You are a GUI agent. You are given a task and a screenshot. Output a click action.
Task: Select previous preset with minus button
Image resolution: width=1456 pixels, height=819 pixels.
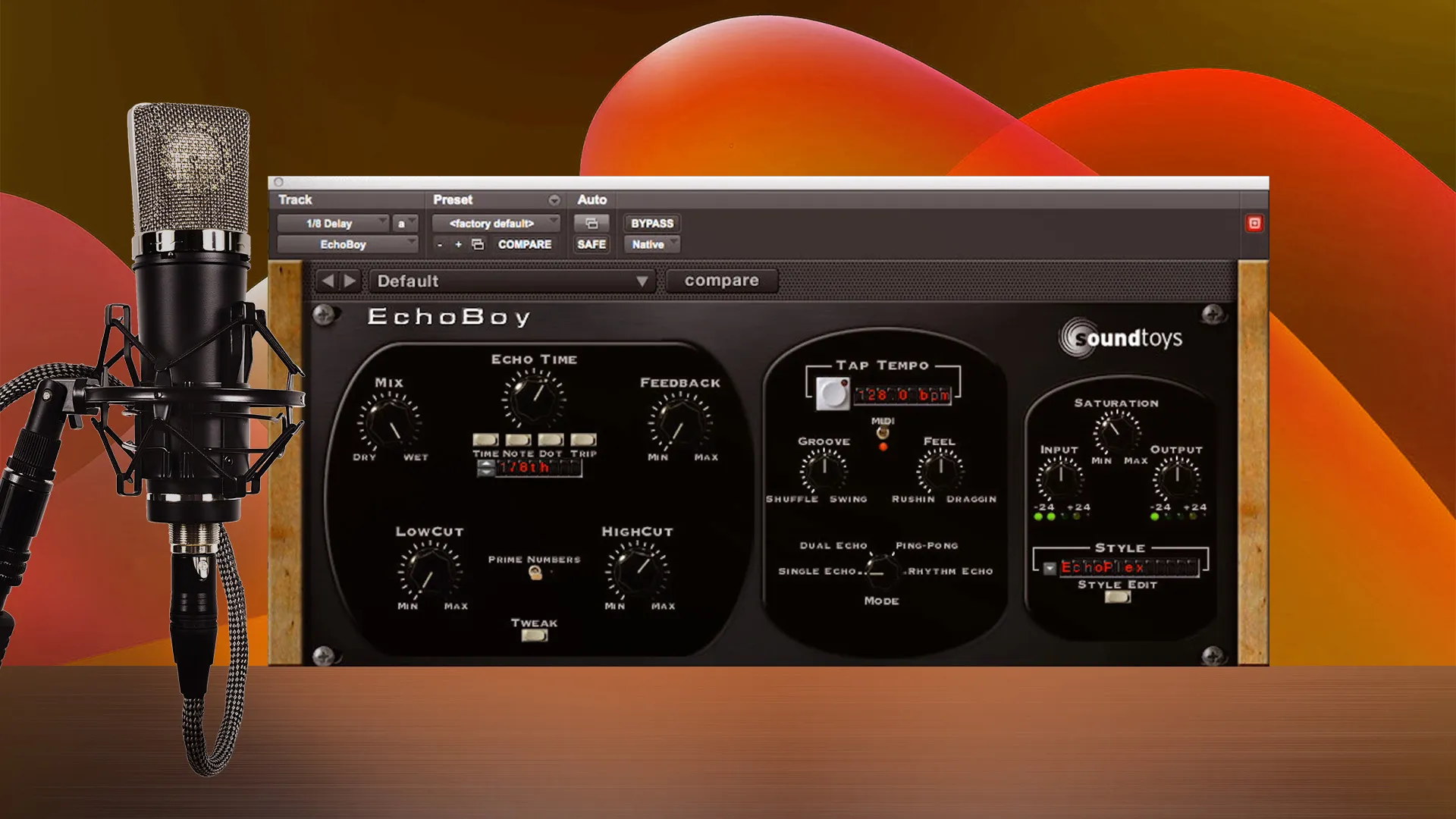click(x=440, y=244)
